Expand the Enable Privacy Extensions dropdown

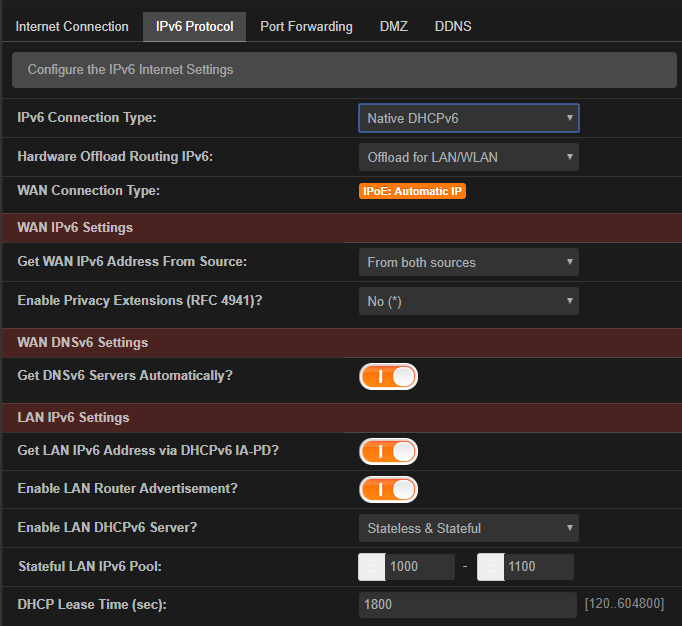point(468,301)
